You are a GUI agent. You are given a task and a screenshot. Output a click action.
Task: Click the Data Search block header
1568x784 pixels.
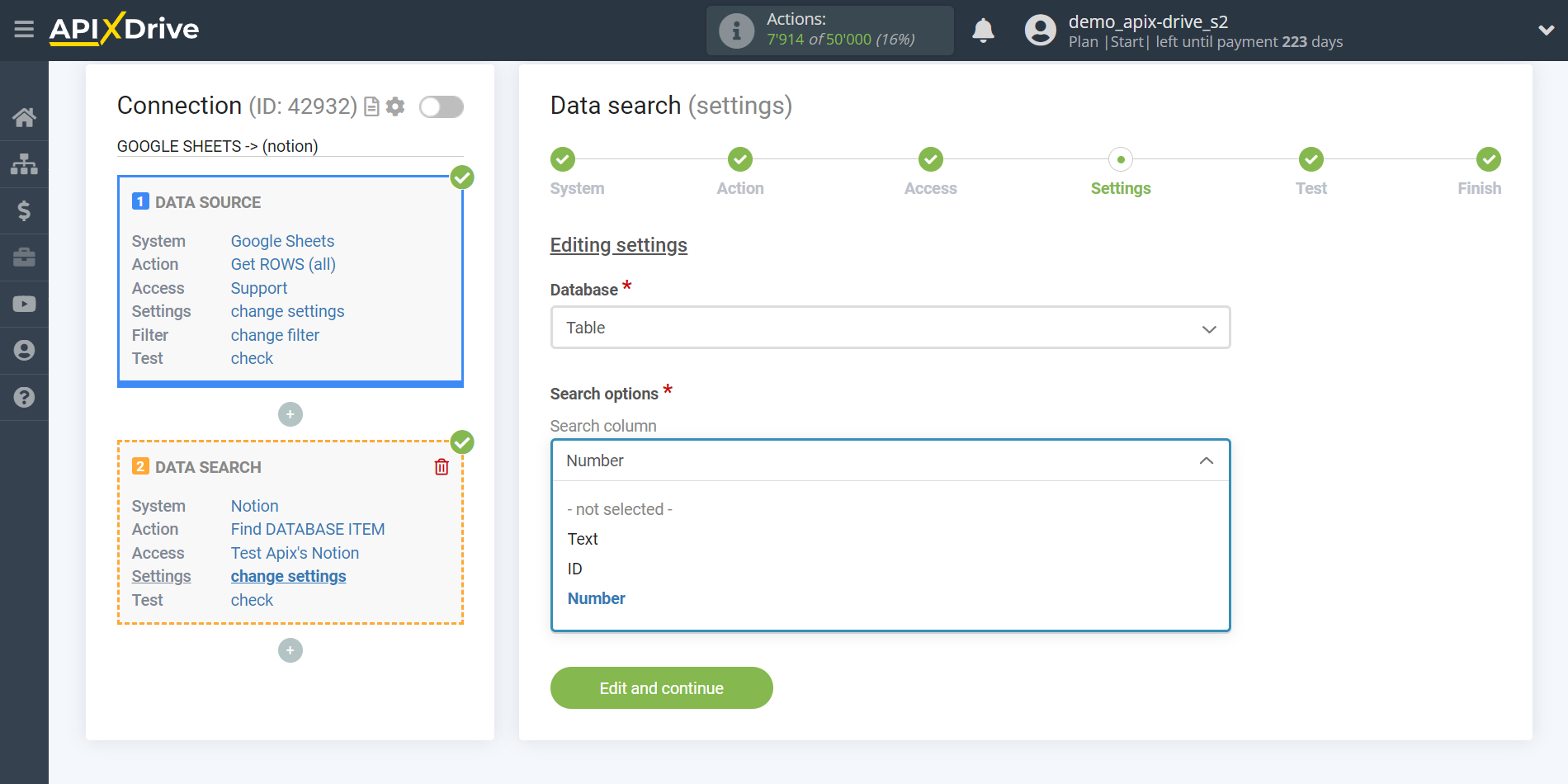tap(208, 467)
